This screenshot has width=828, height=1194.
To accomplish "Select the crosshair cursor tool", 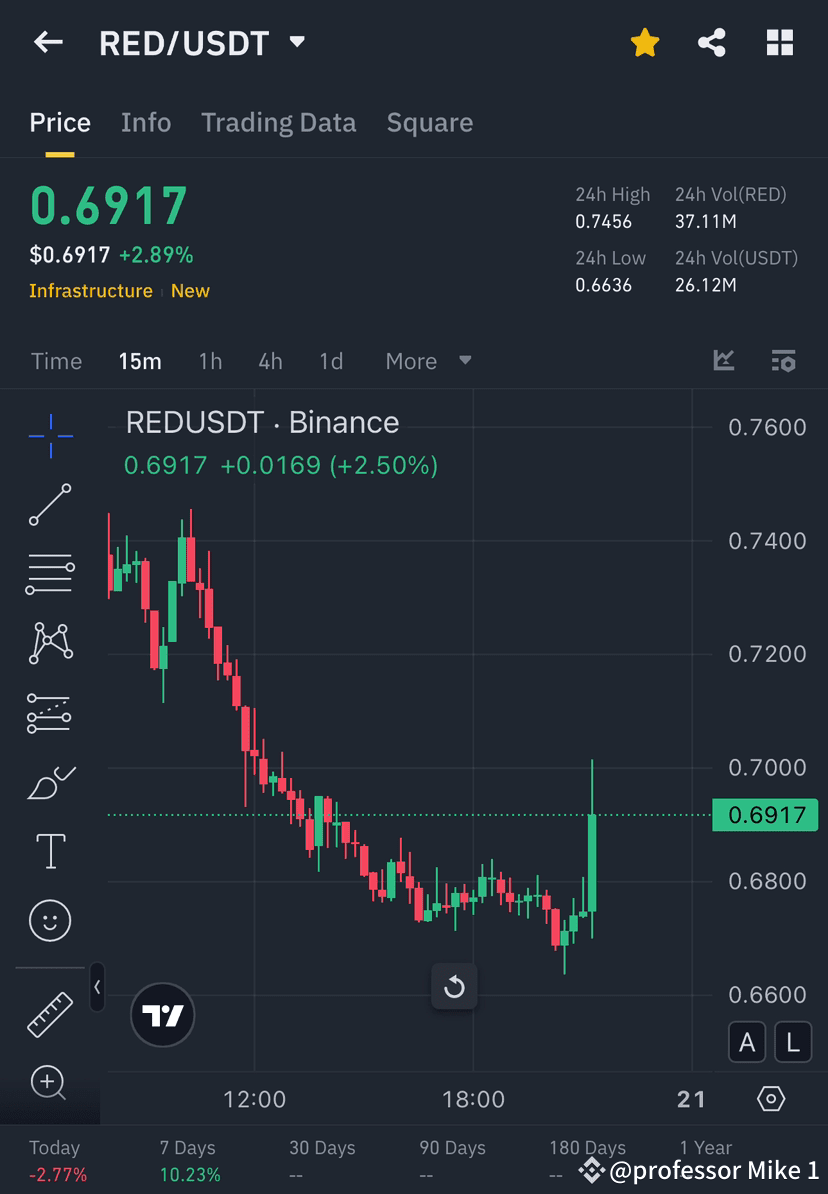I will (50, 435).
